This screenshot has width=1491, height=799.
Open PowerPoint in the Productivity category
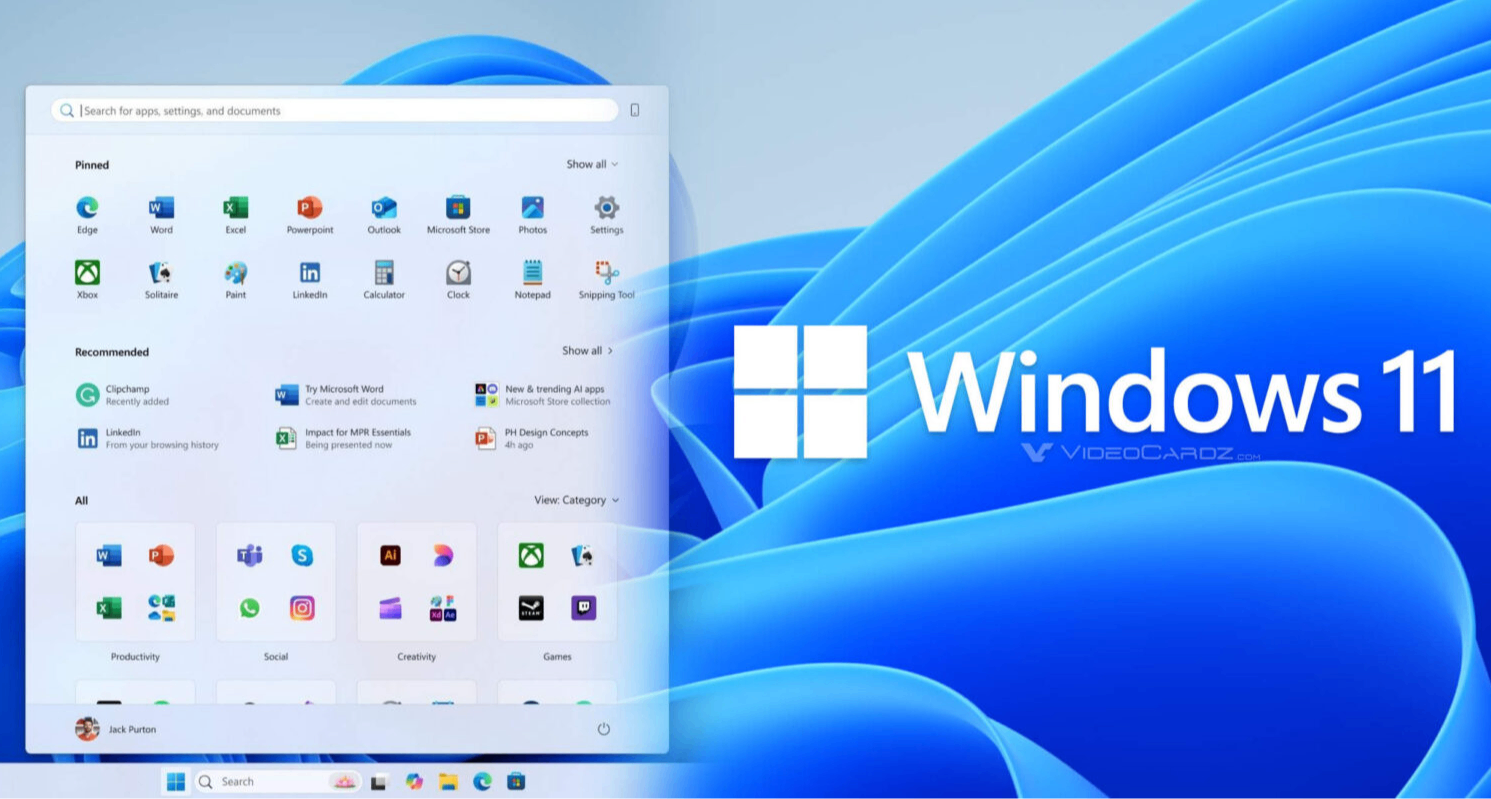(x=161, y=556)
